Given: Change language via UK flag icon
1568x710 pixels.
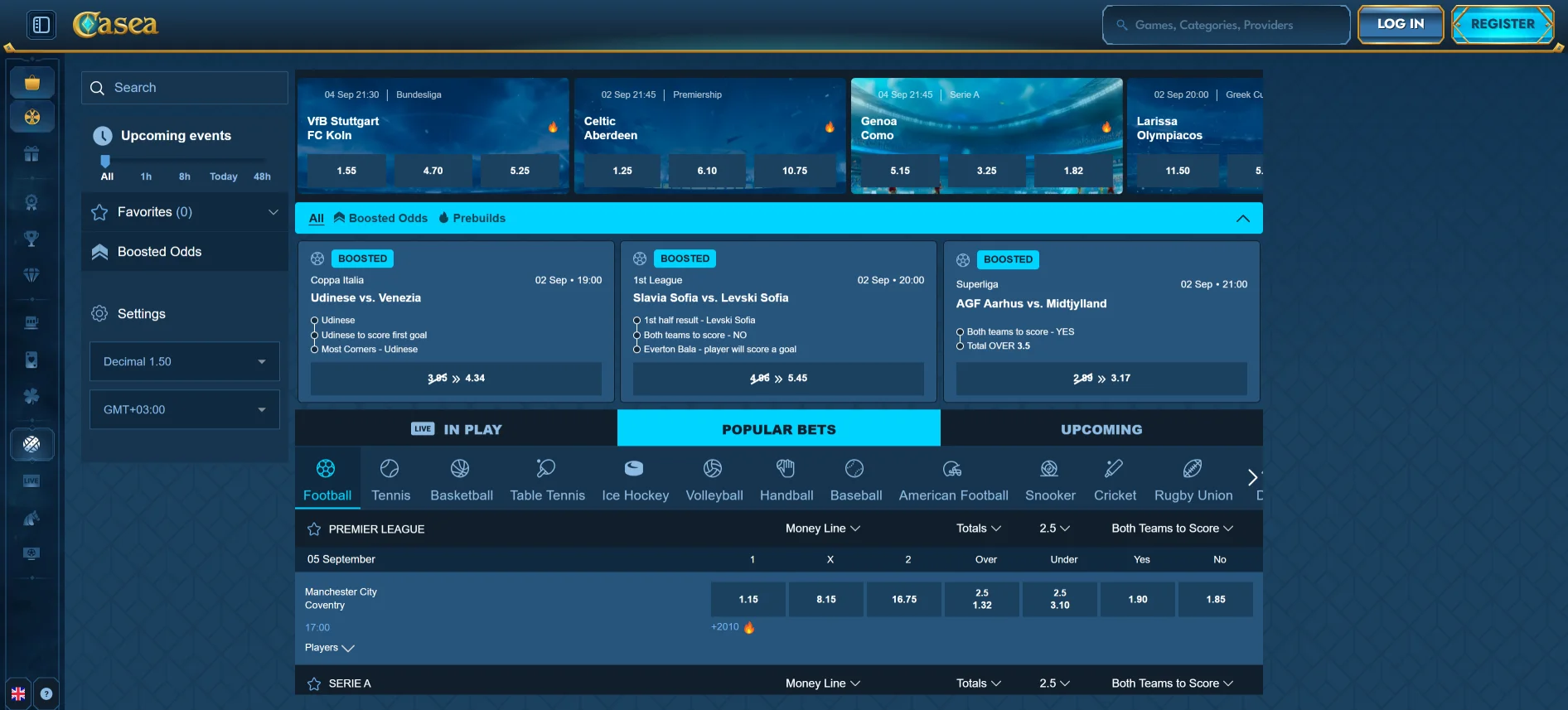Looking at the screenshot, I should pos(18,693).
